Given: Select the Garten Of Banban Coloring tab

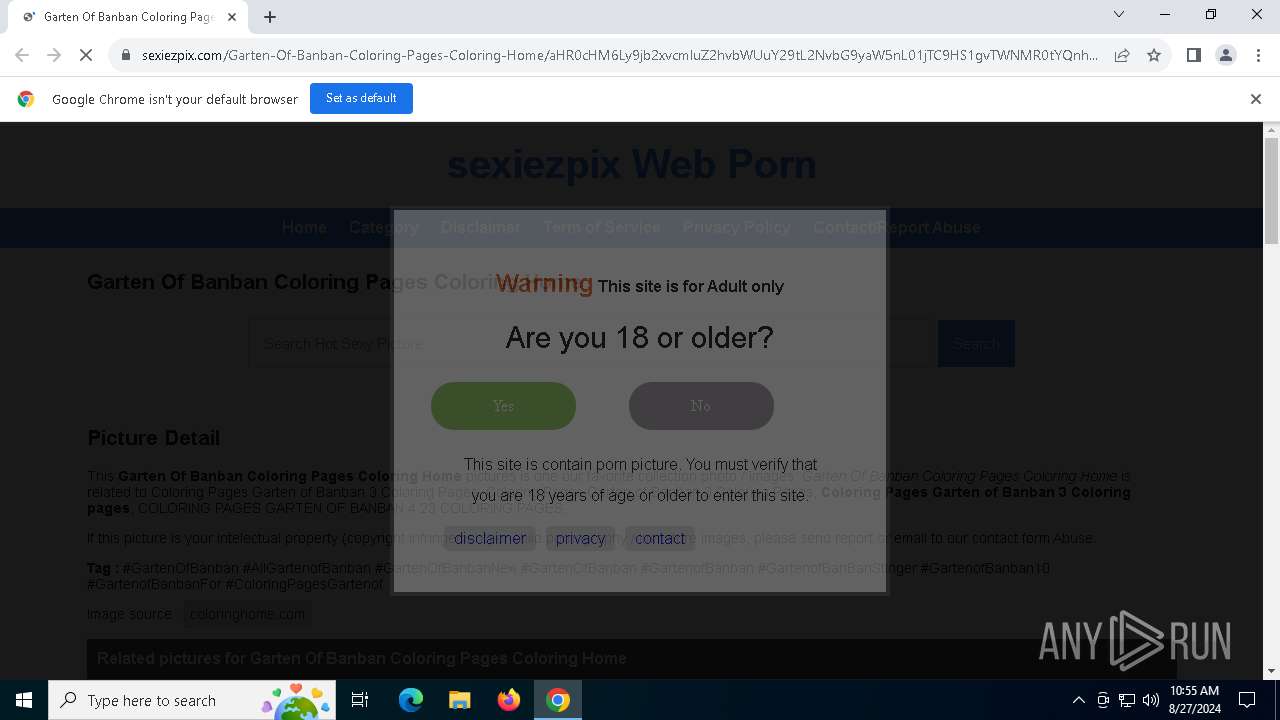Looking at the screenshot, I should pyautogui.click(x=128, y=17).
